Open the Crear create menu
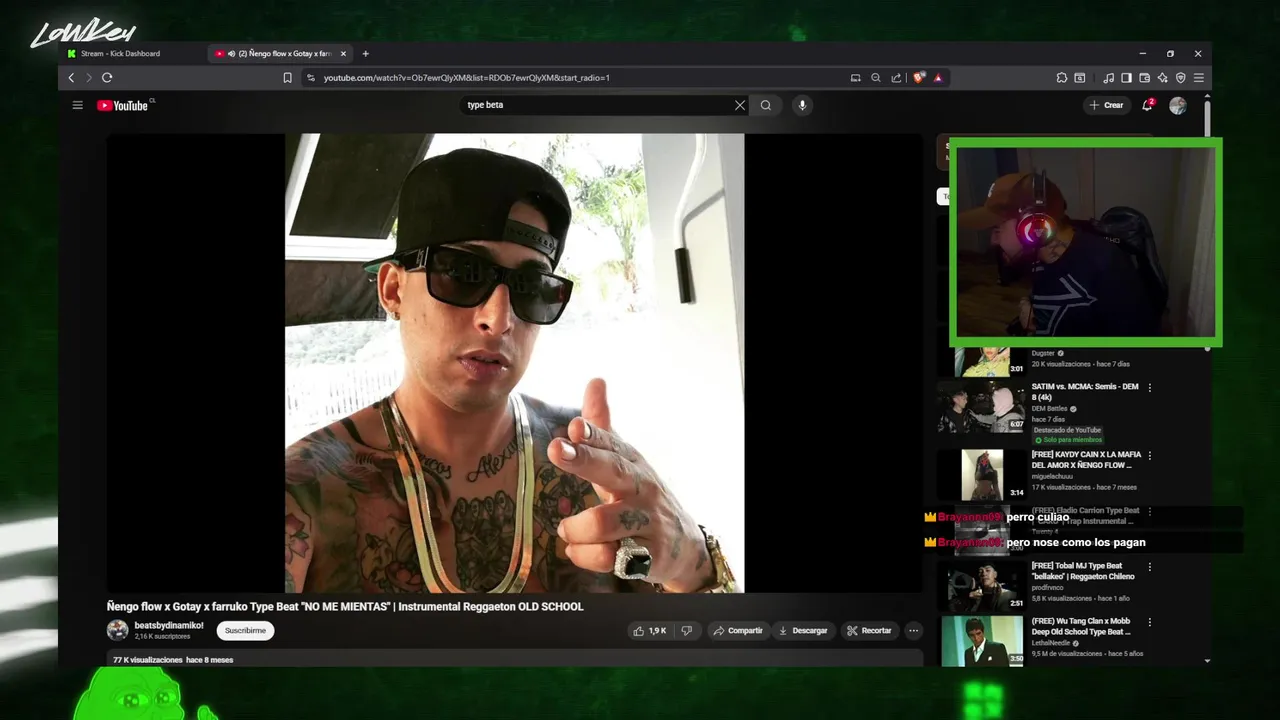 tap(1106, 105)
